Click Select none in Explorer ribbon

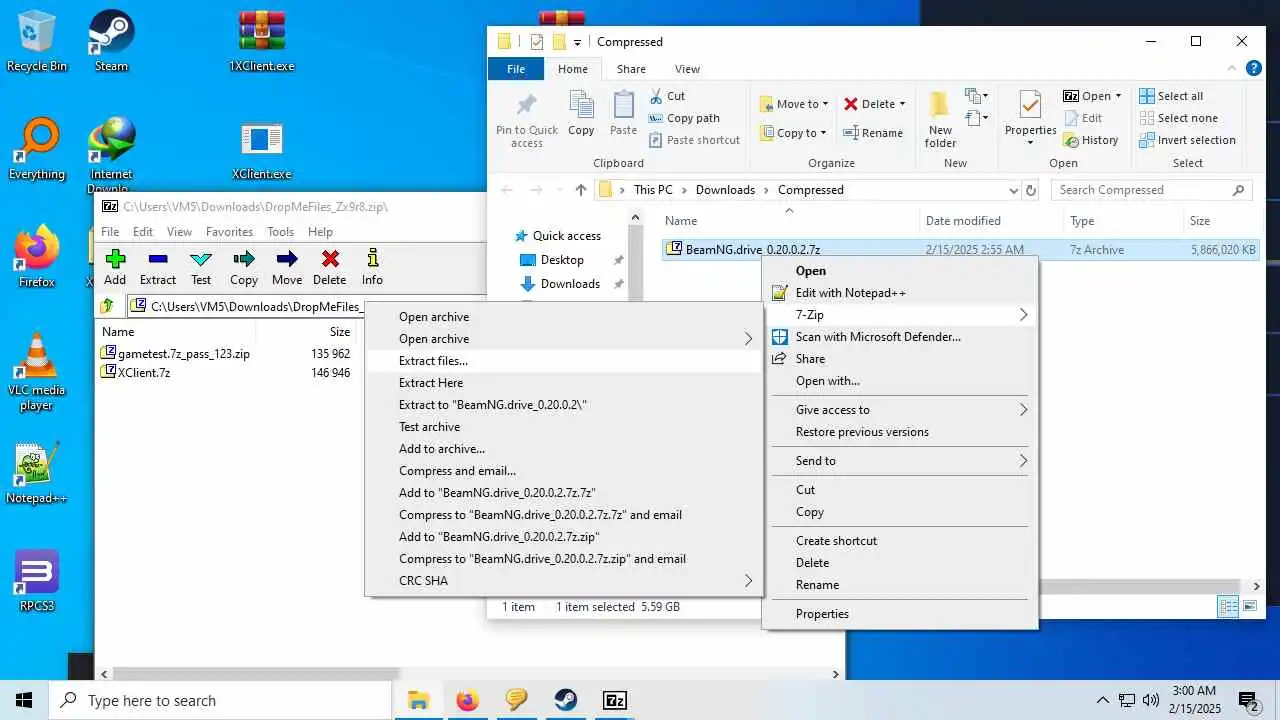pos(1177,118)
